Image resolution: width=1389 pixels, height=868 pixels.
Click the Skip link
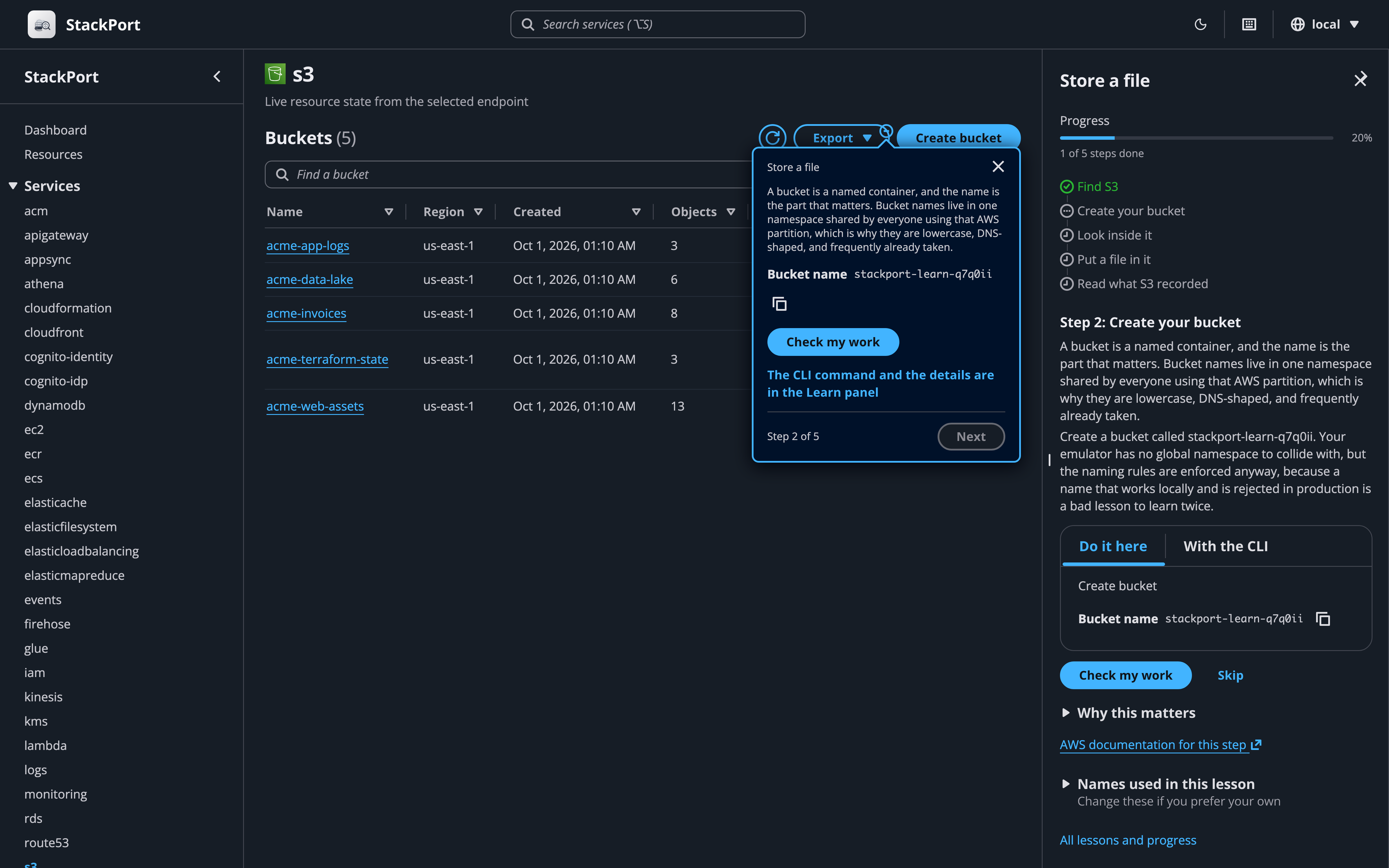coord(1230,675)
